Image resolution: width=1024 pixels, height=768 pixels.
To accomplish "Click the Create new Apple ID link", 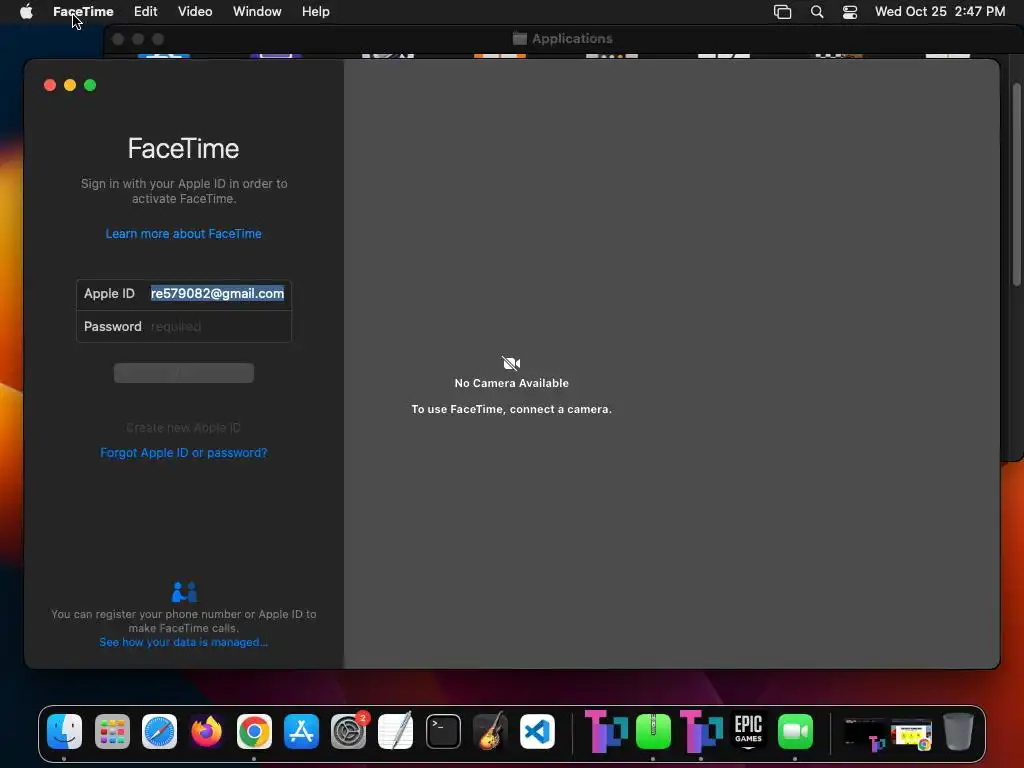I will coord(184,428).
